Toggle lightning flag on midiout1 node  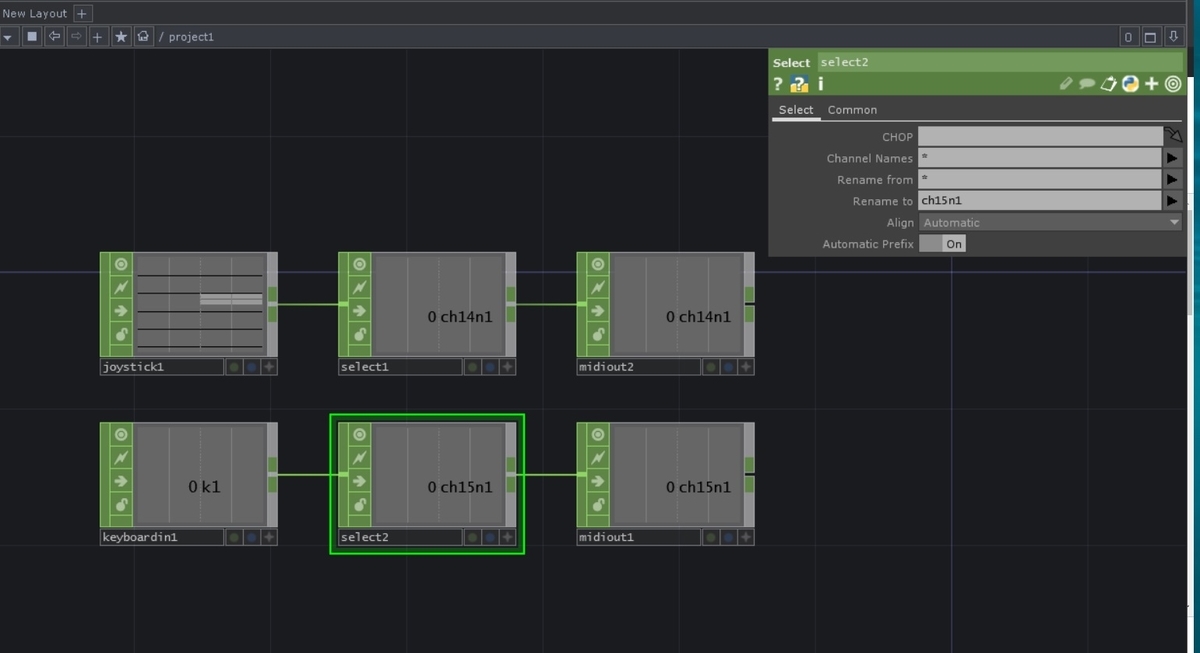click(598, 458)
